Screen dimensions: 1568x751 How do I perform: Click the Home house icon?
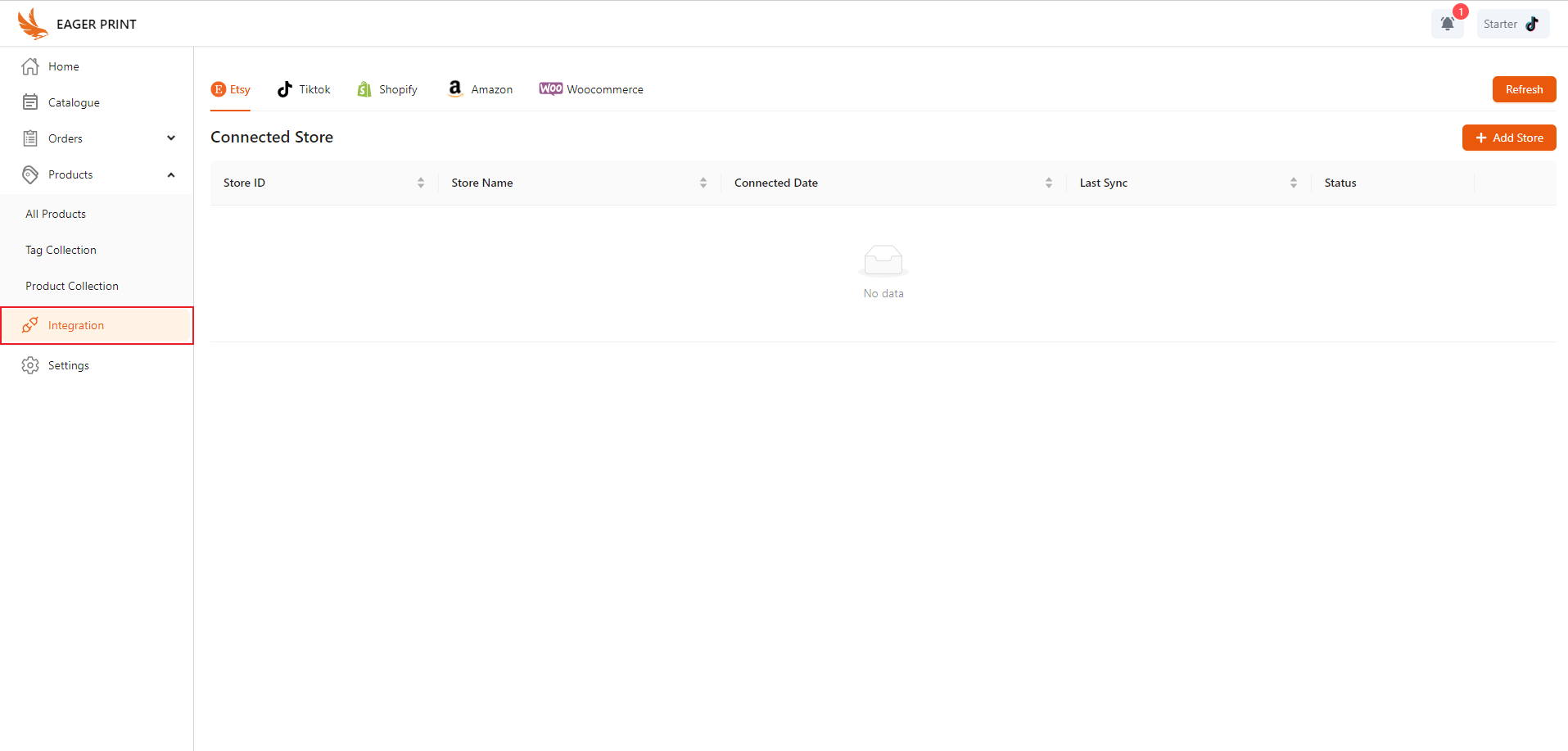click(x=30, y=66)
